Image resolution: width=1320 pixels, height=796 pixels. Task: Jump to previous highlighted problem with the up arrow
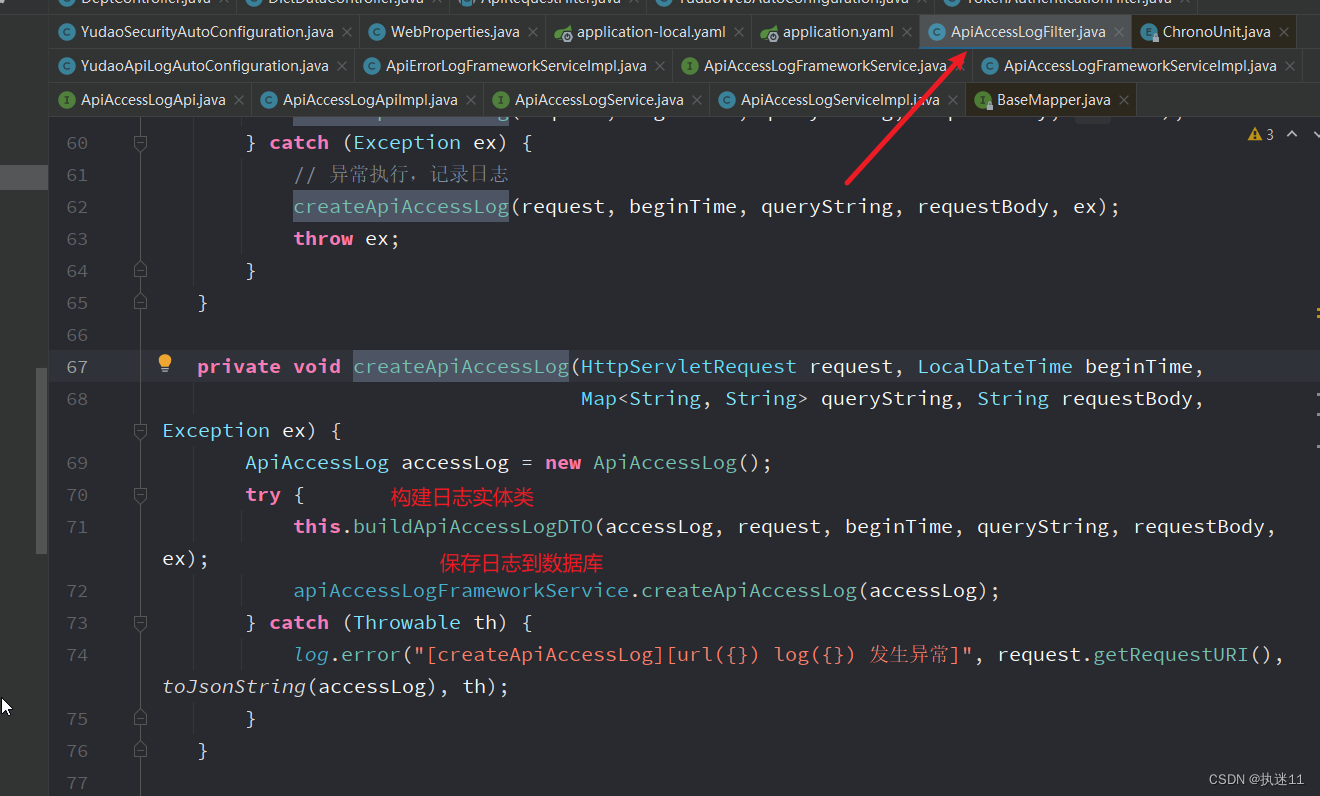1291,134
